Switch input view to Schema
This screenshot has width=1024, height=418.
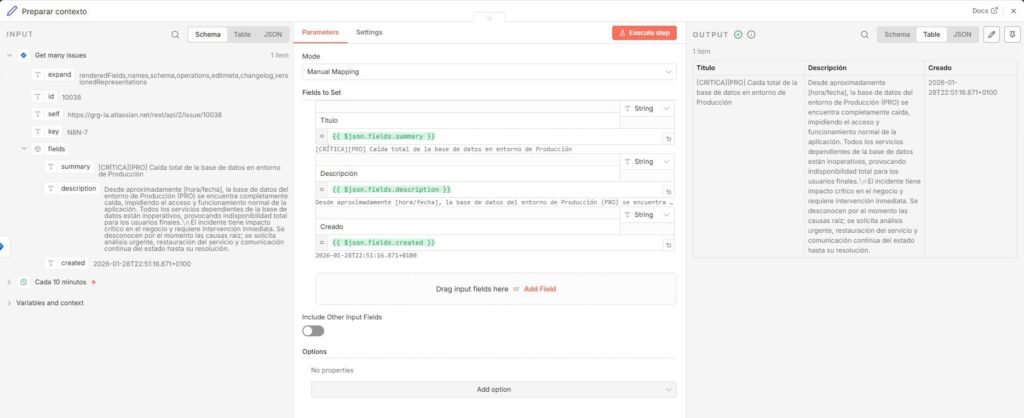coord(208,35)
